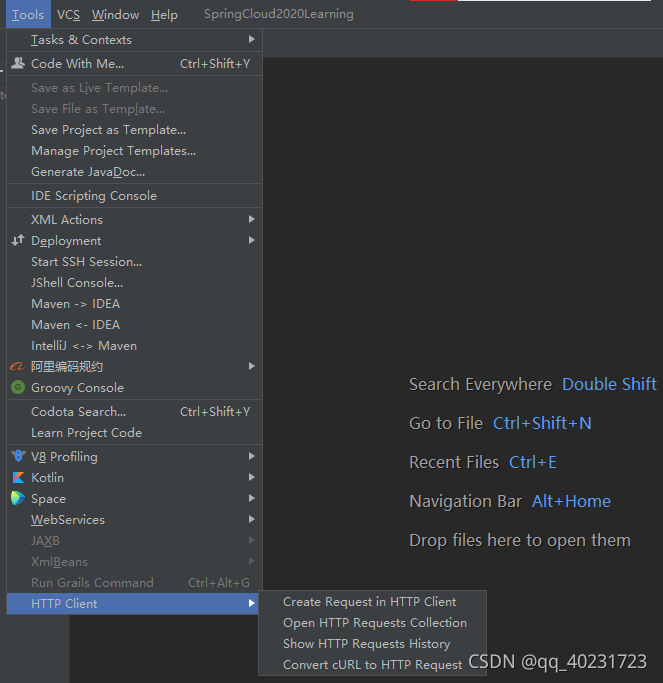This screenshot has height=683, width=663.
Task: Click the Go to File label
Action: coord(446,423)
